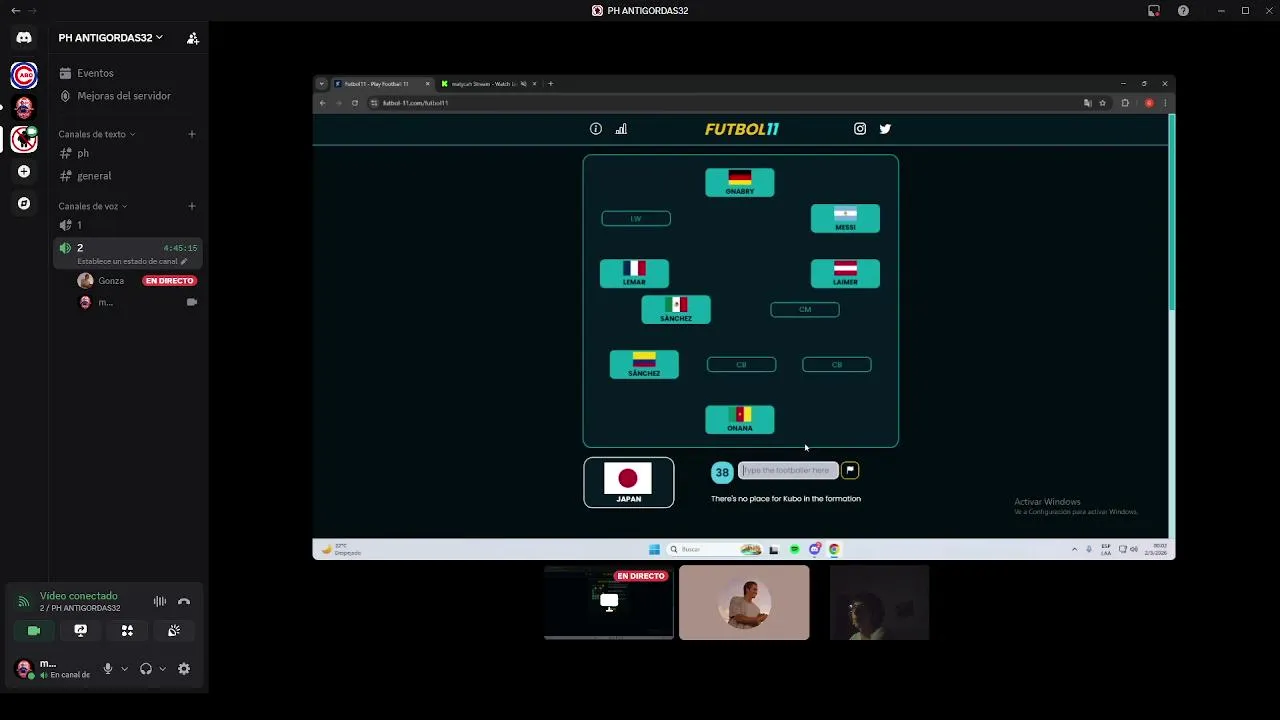This screenshot has height=720, width=1280.
Task: Open the server icon below the ABC server
Action: coord(24,107)
